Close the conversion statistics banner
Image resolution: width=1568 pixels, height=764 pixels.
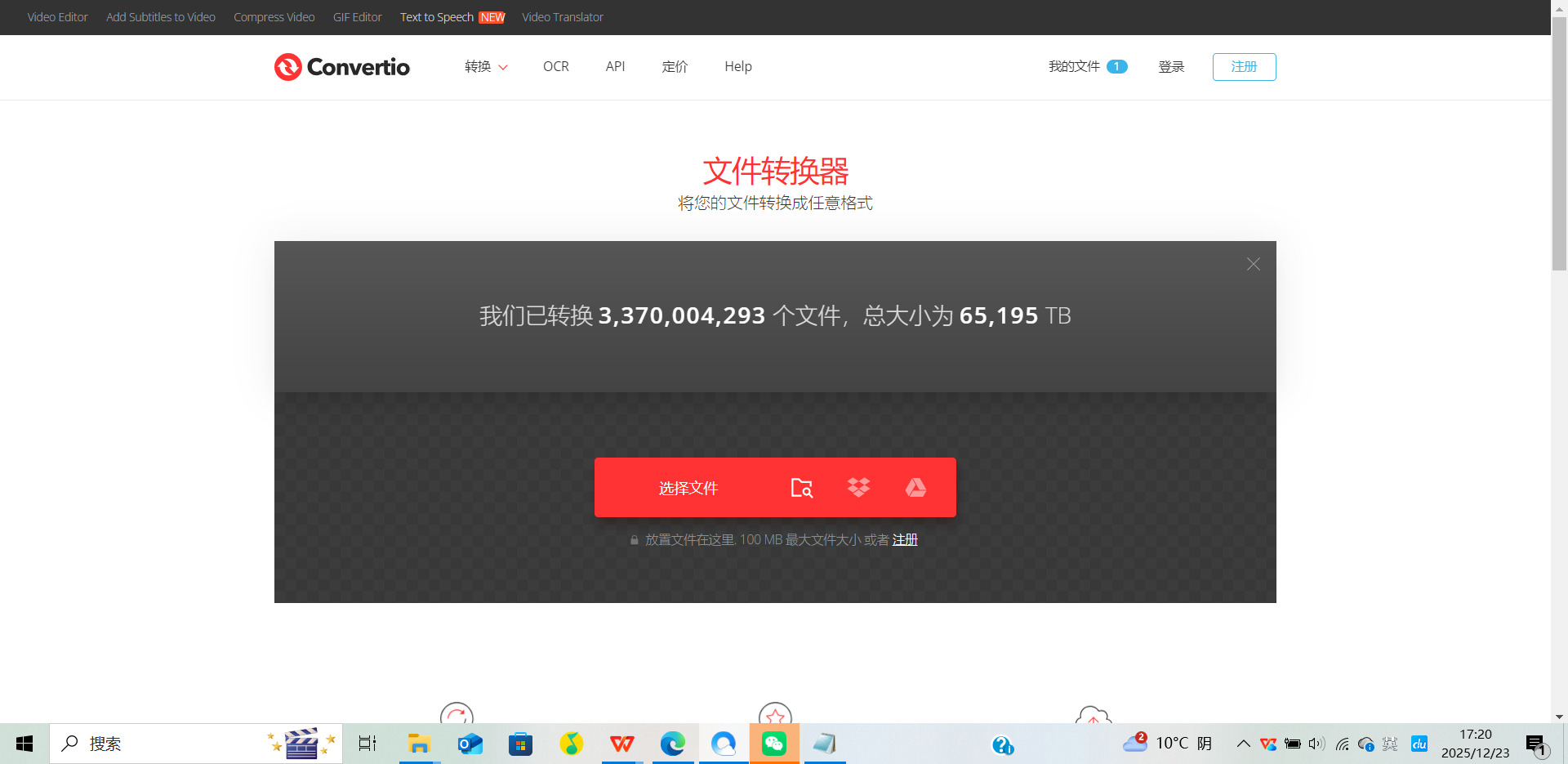coord(1254,264)
